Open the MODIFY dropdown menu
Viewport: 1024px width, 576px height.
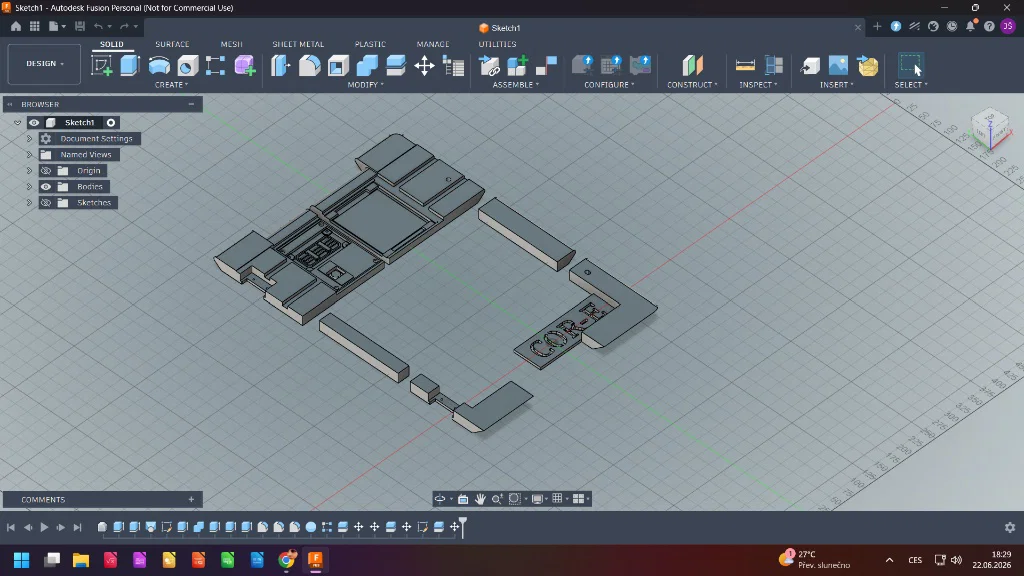(365, 85)
